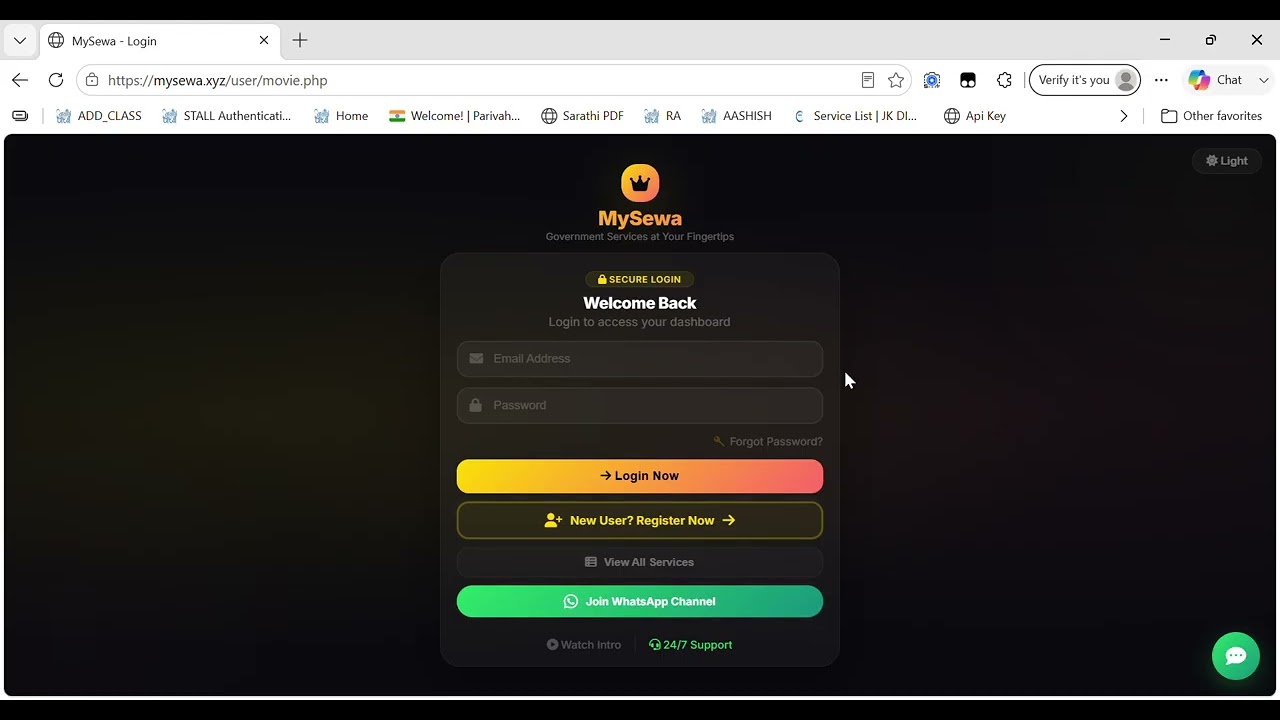Click the blue gear-shaped extension icon in toolbar

pos(932,80)
